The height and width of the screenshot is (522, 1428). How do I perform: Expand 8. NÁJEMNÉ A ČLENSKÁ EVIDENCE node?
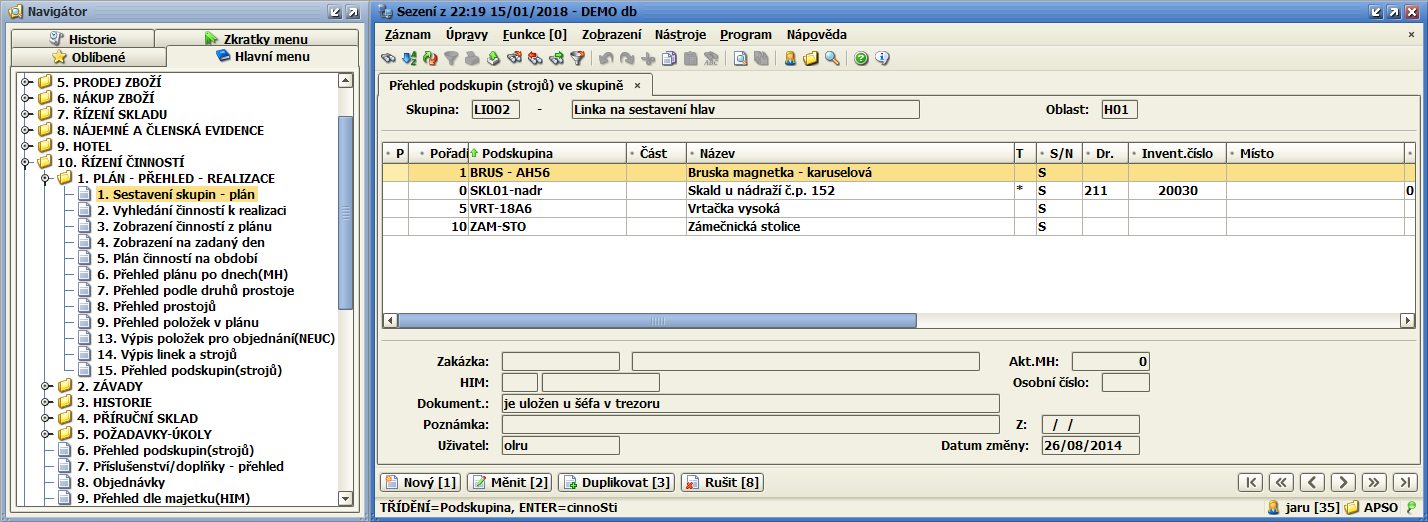26,130
